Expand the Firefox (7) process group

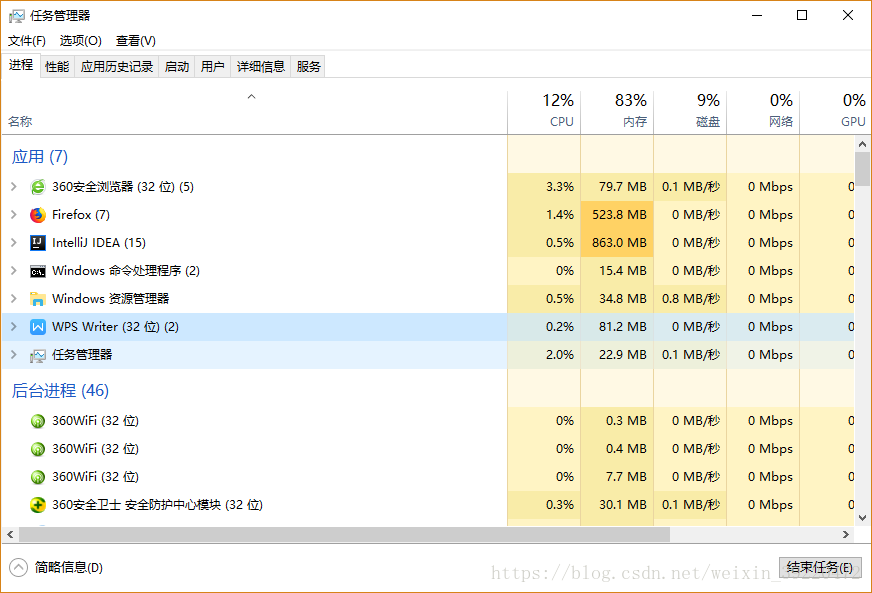(x=14, y=215)
